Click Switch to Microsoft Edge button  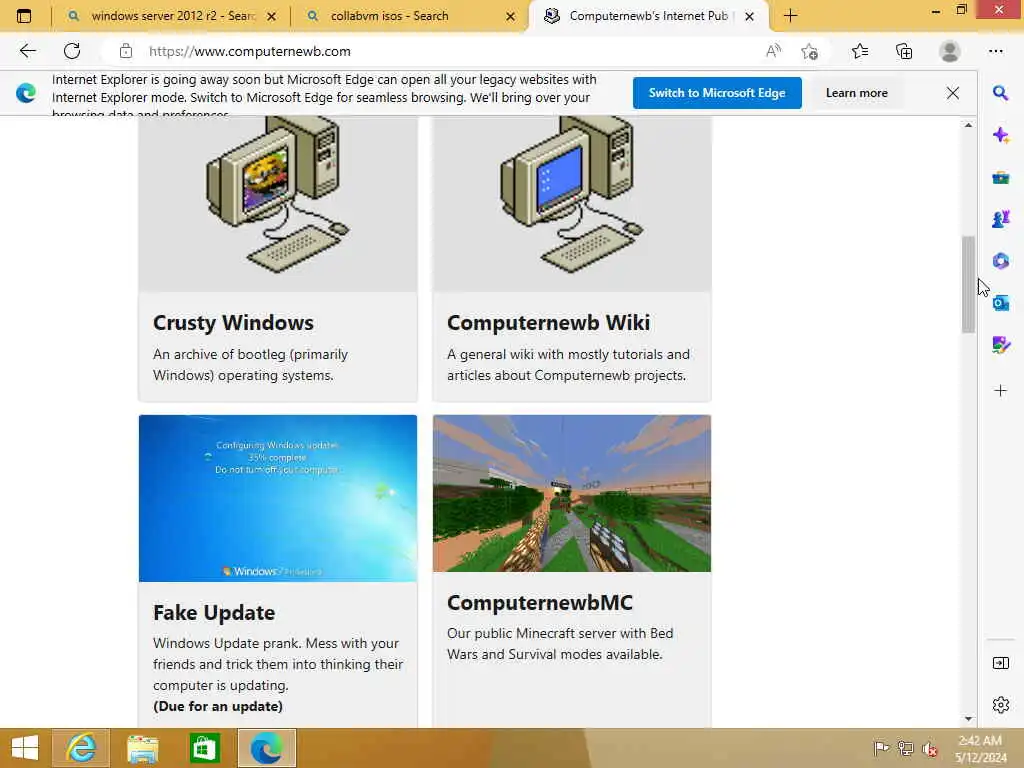pyautogui.click(x=717, y=93)
